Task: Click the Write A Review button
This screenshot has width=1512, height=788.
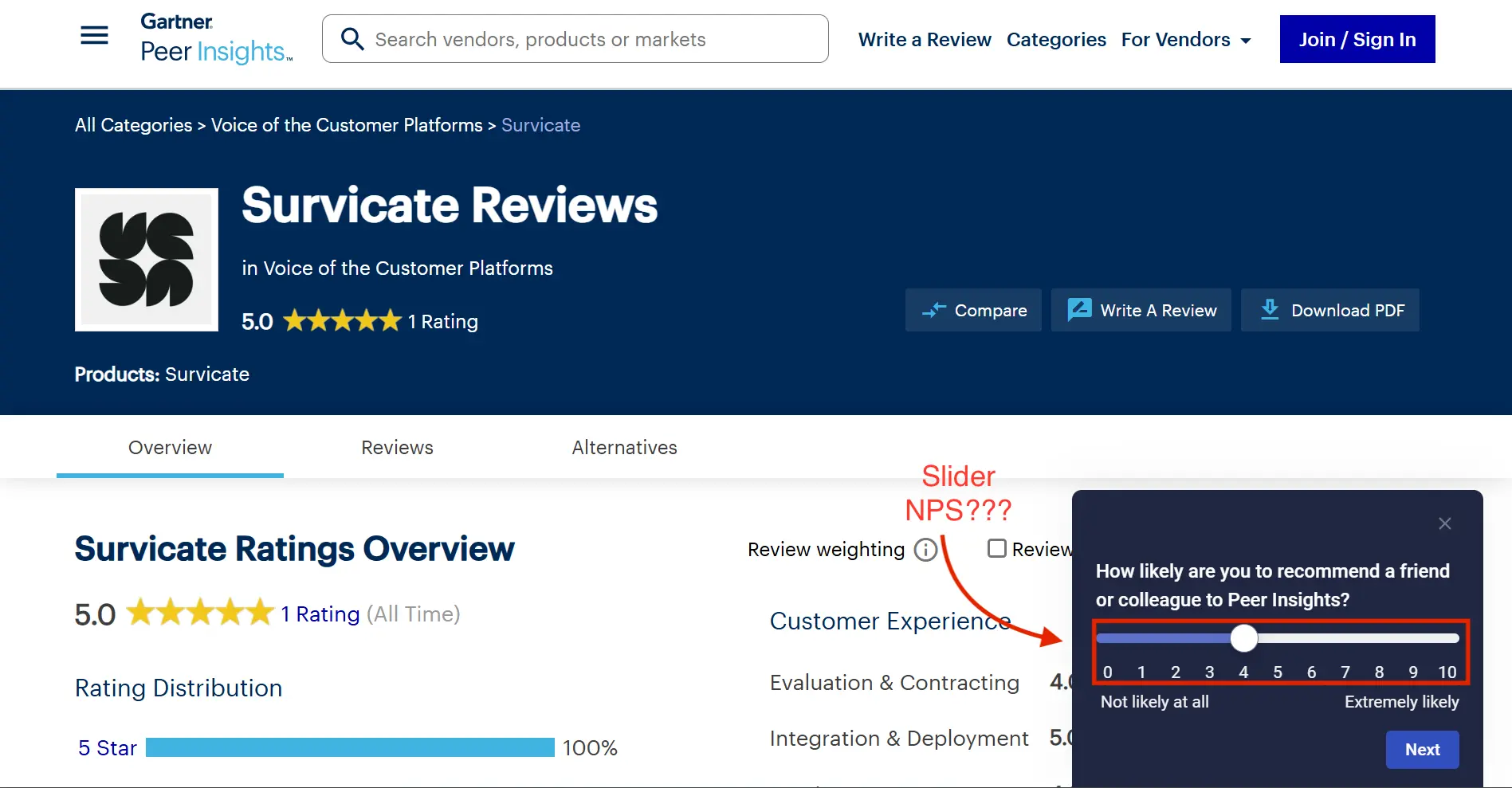Action: tap(1141, 310)
